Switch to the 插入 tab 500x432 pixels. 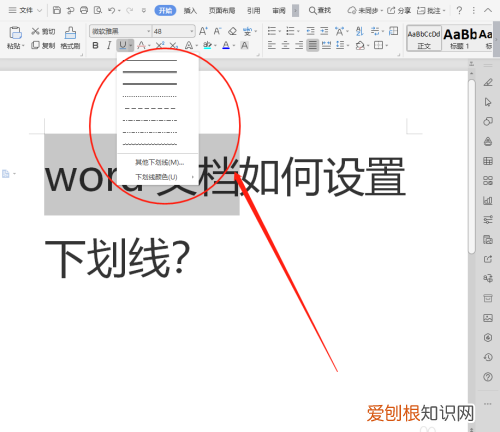[190, 11]
